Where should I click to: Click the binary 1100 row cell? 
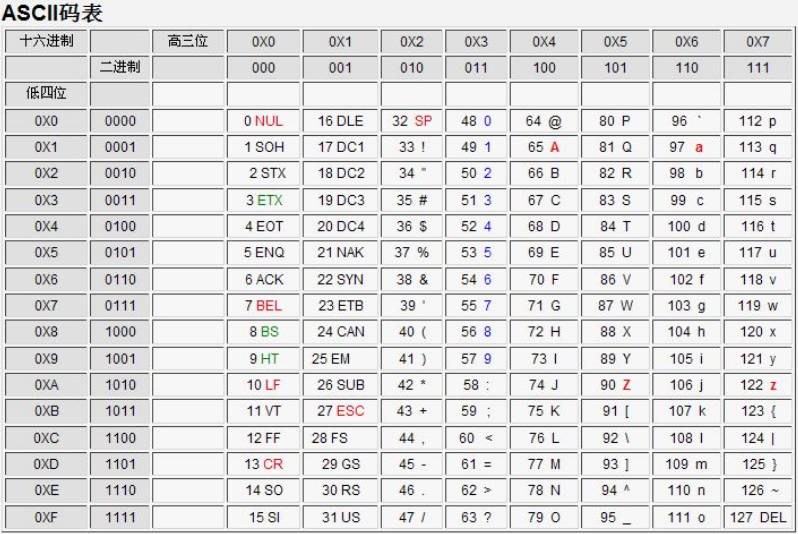click(120, 437)
